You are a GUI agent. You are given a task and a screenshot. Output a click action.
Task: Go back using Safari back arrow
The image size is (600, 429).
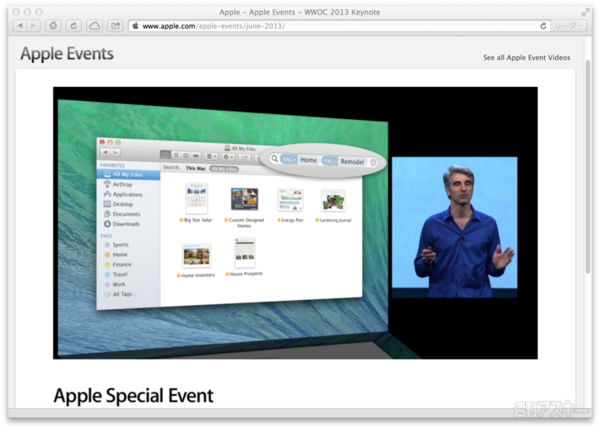click(x=20, y=26)
